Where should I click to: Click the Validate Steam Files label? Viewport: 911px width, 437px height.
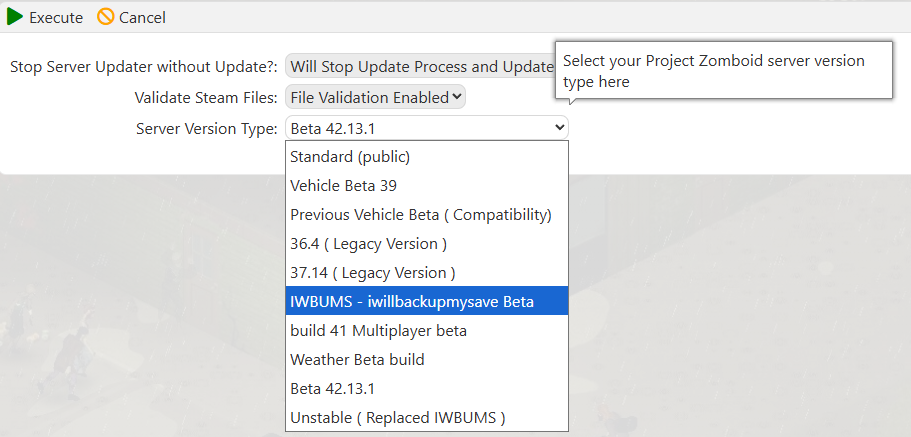[x=205, y=97]
